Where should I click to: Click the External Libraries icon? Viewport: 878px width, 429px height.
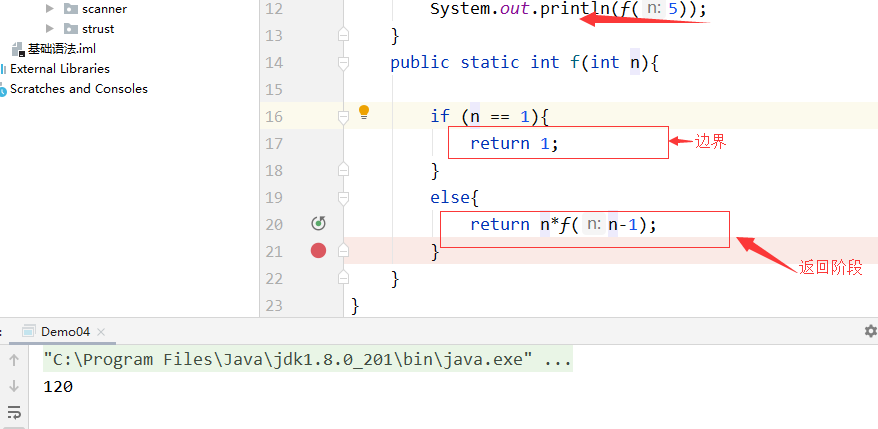pos(3,69)
